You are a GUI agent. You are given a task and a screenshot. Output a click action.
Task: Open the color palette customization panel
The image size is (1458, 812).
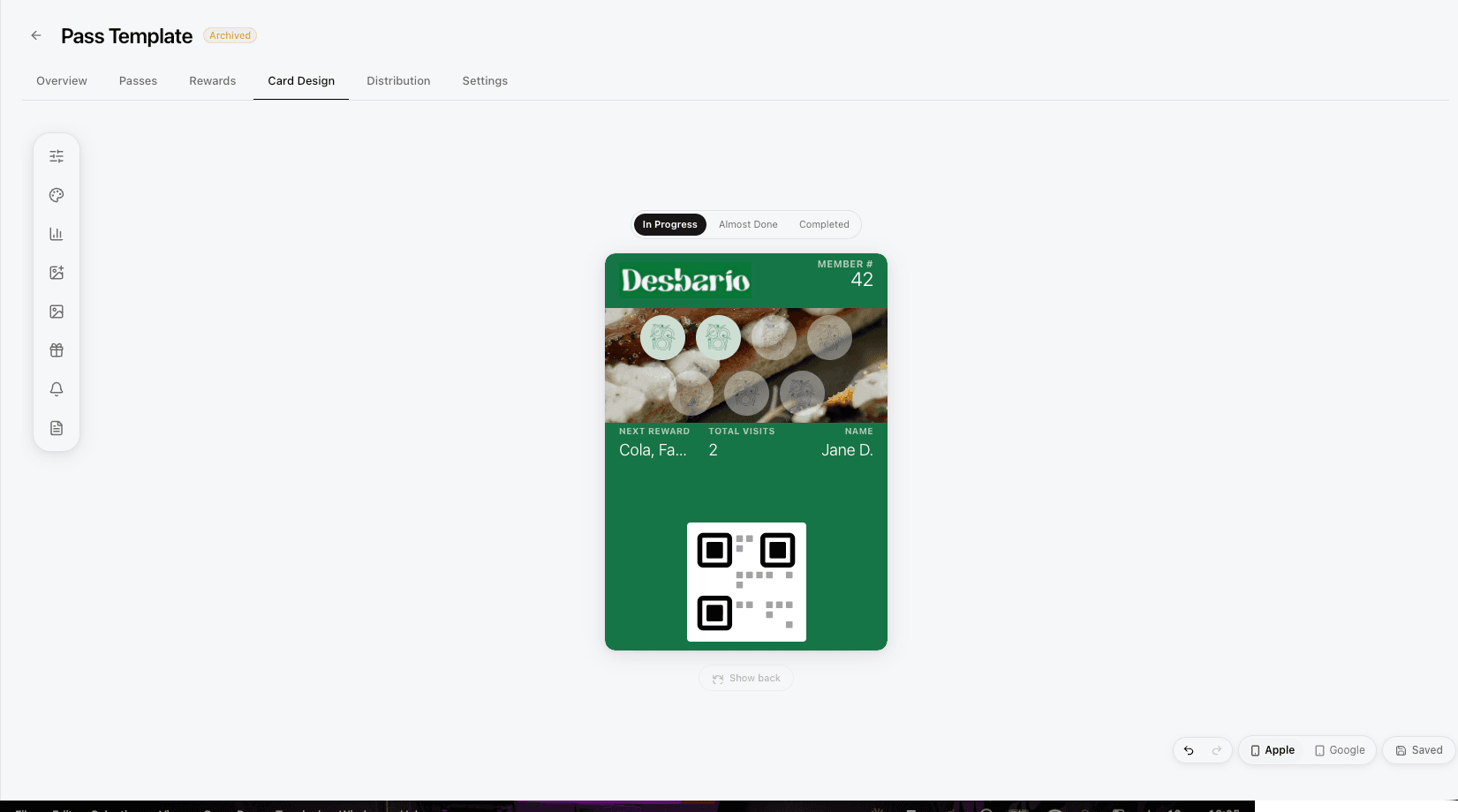click(57, 195)
